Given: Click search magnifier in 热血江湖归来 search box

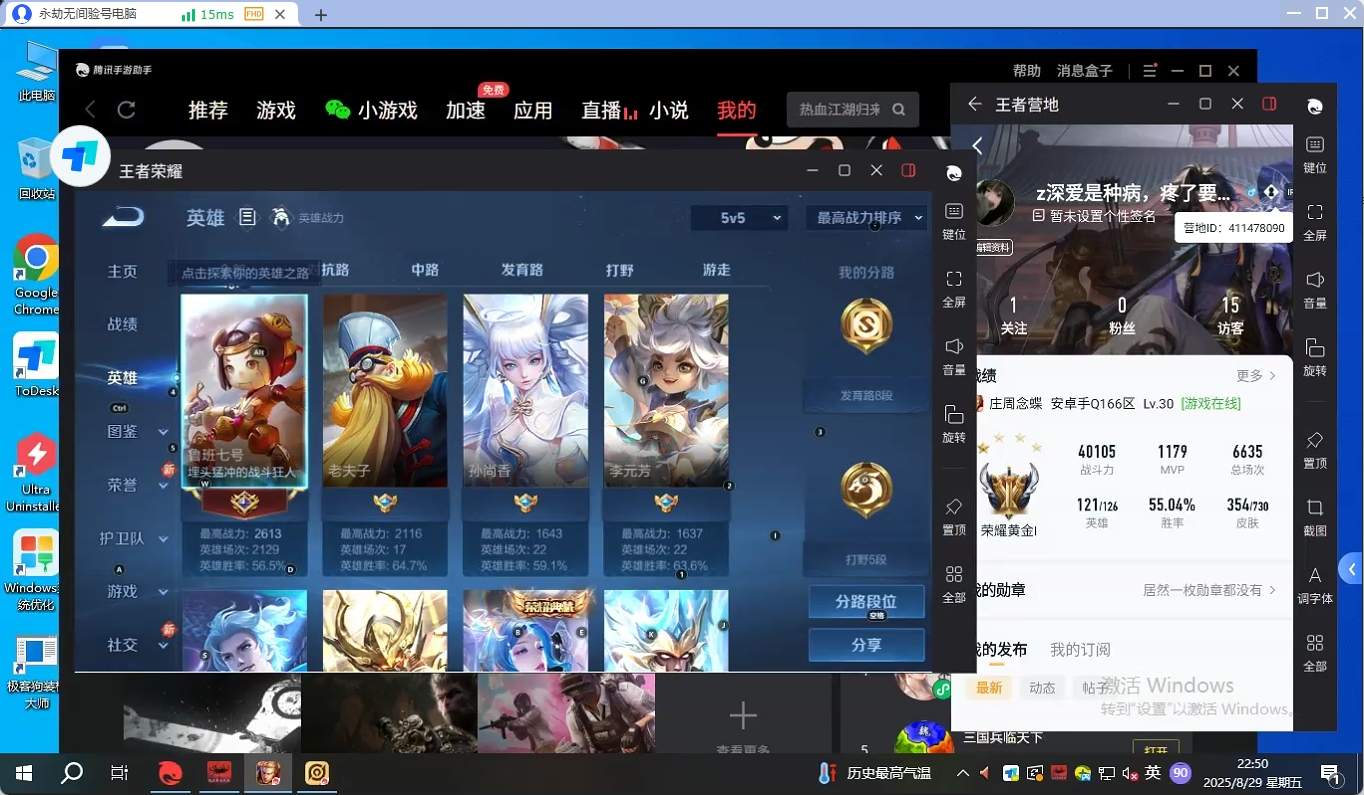Looking at the screenshot, I should (x=899, y=110).
